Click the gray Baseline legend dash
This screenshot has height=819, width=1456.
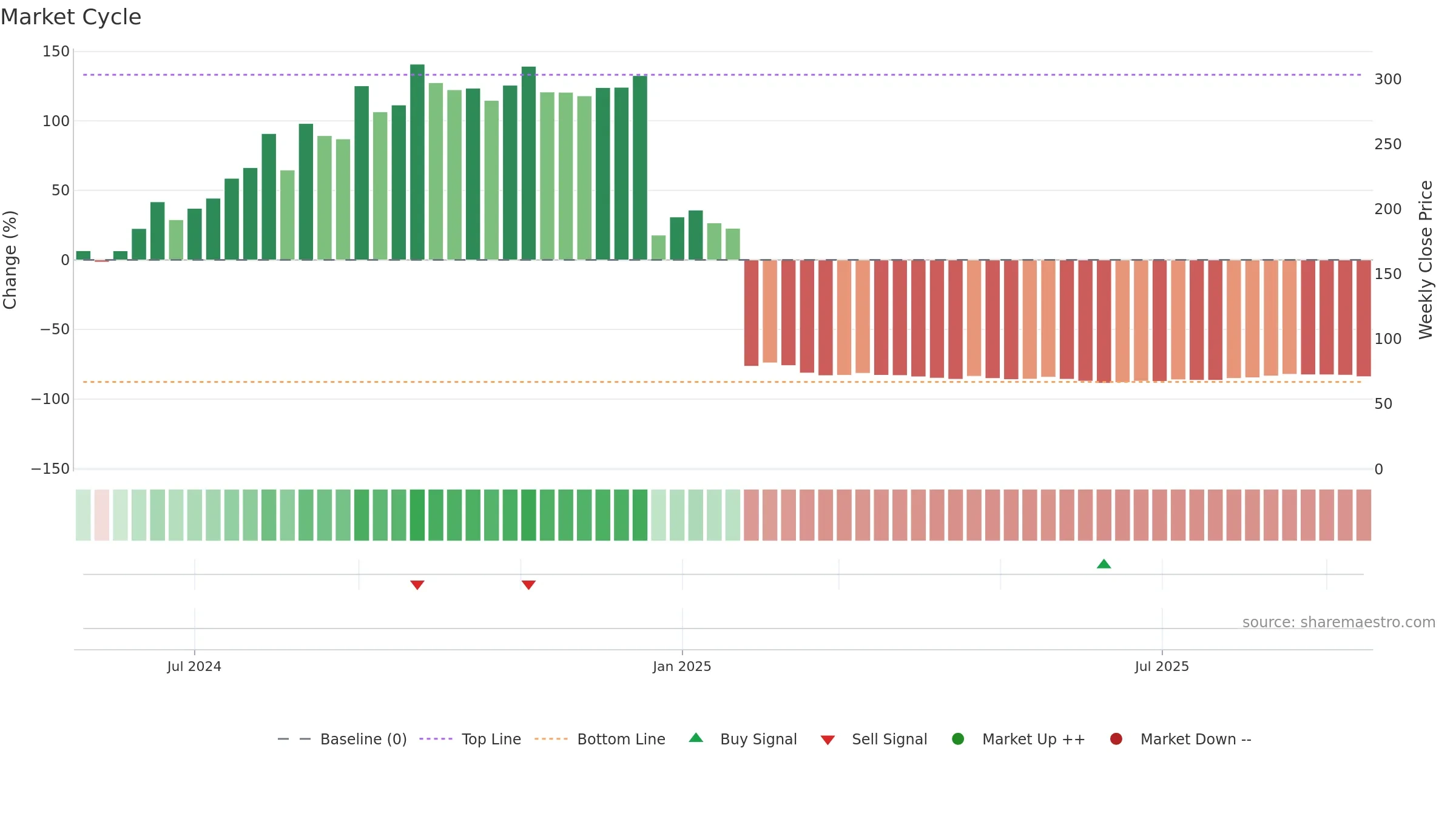point(294,739)
